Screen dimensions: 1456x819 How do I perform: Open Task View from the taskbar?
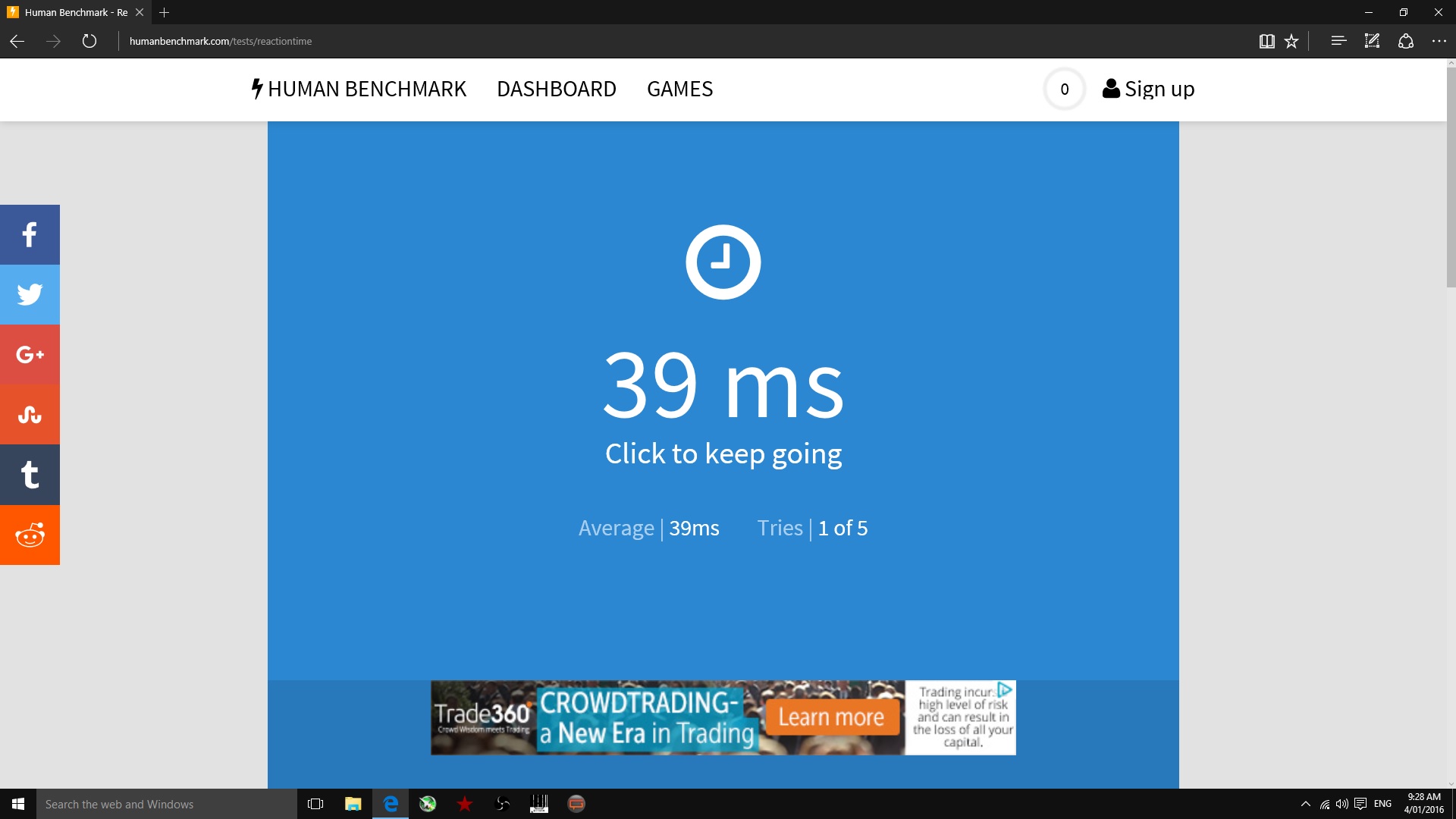pos(315,804)
